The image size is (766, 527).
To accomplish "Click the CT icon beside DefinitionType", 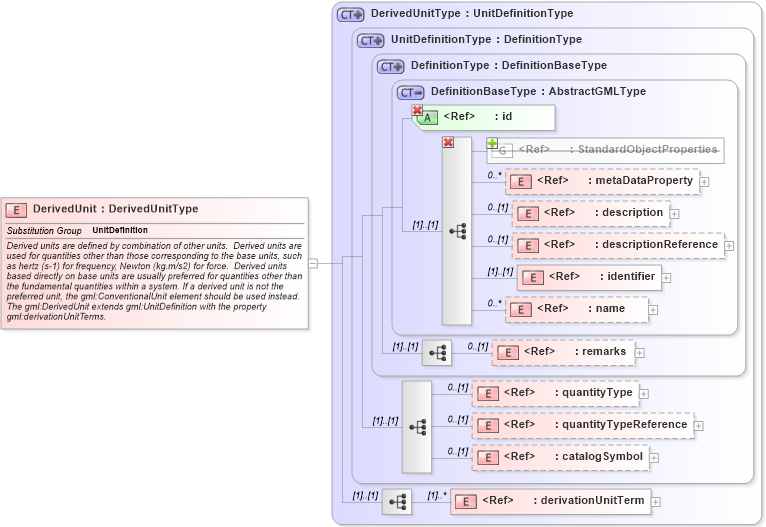I will pos(390,66).
